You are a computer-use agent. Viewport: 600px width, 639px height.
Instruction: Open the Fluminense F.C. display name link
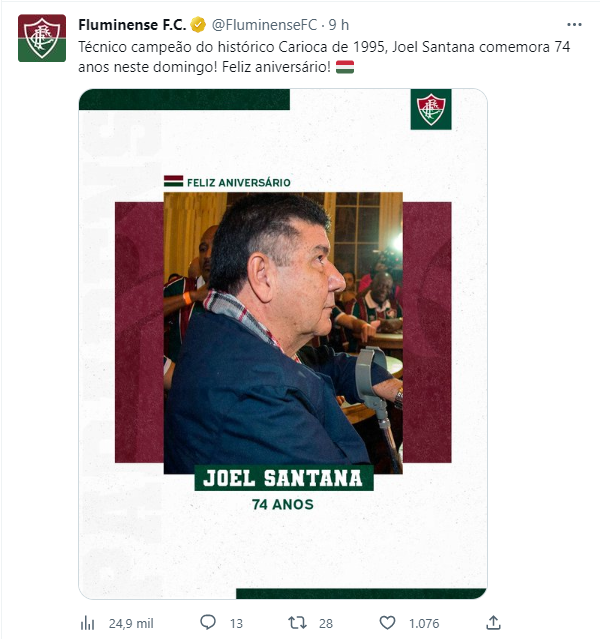pos(132,25)
